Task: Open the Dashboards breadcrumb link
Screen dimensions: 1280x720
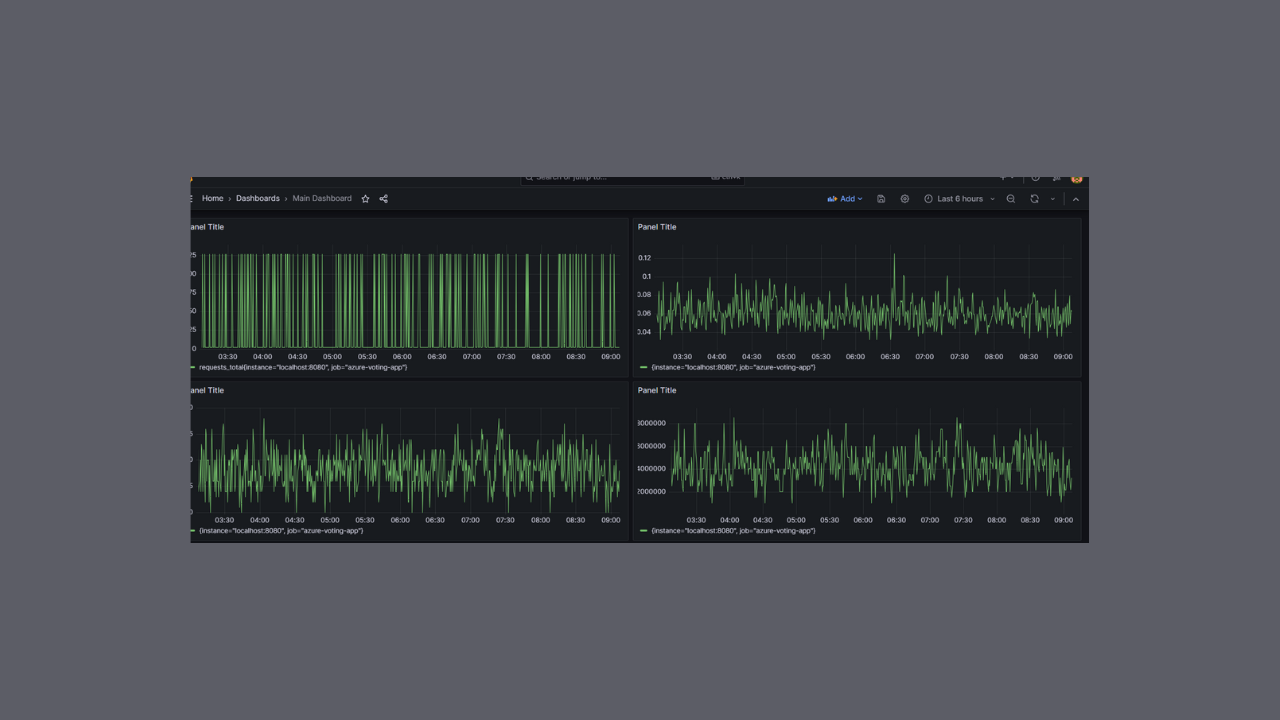Action: tap(258, 199)
